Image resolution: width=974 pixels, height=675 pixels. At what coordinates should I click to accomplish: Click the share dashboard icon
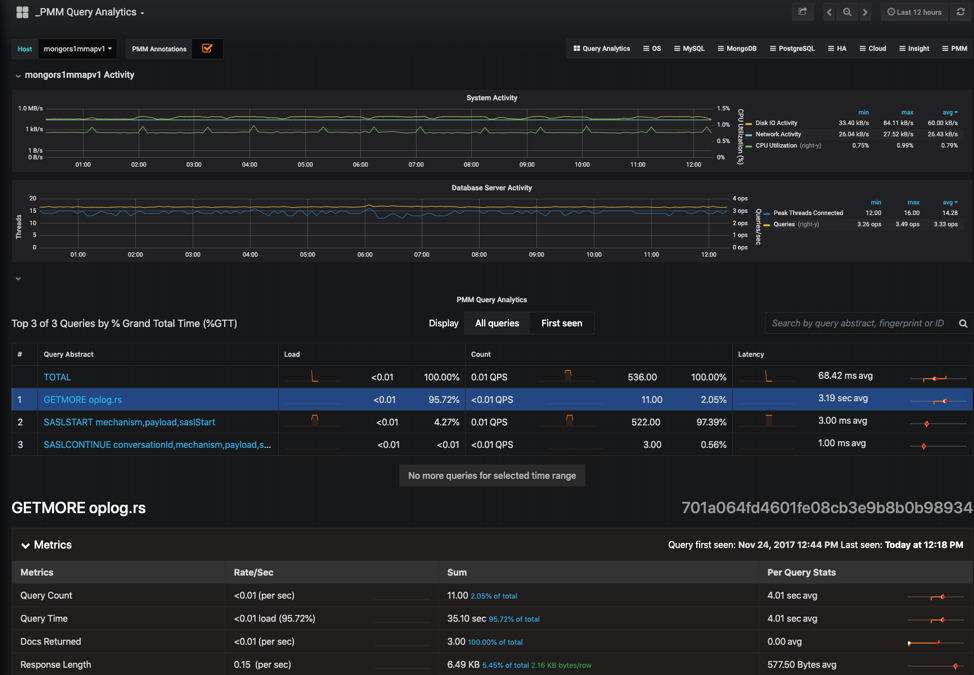803,12
